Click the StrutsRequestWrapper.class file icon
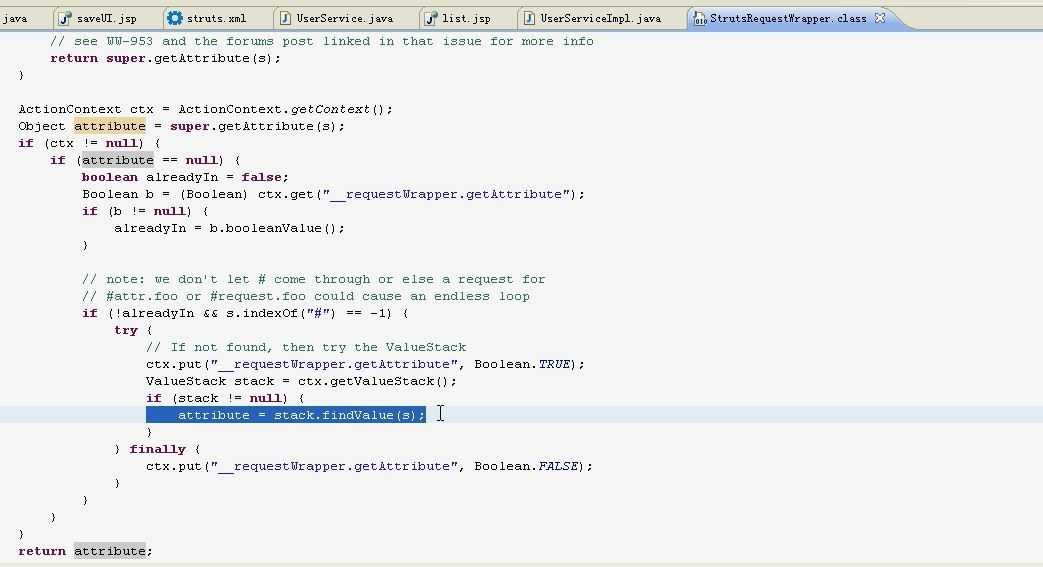Viewport: 1043px width, 567px height. [x=700, y=19]
